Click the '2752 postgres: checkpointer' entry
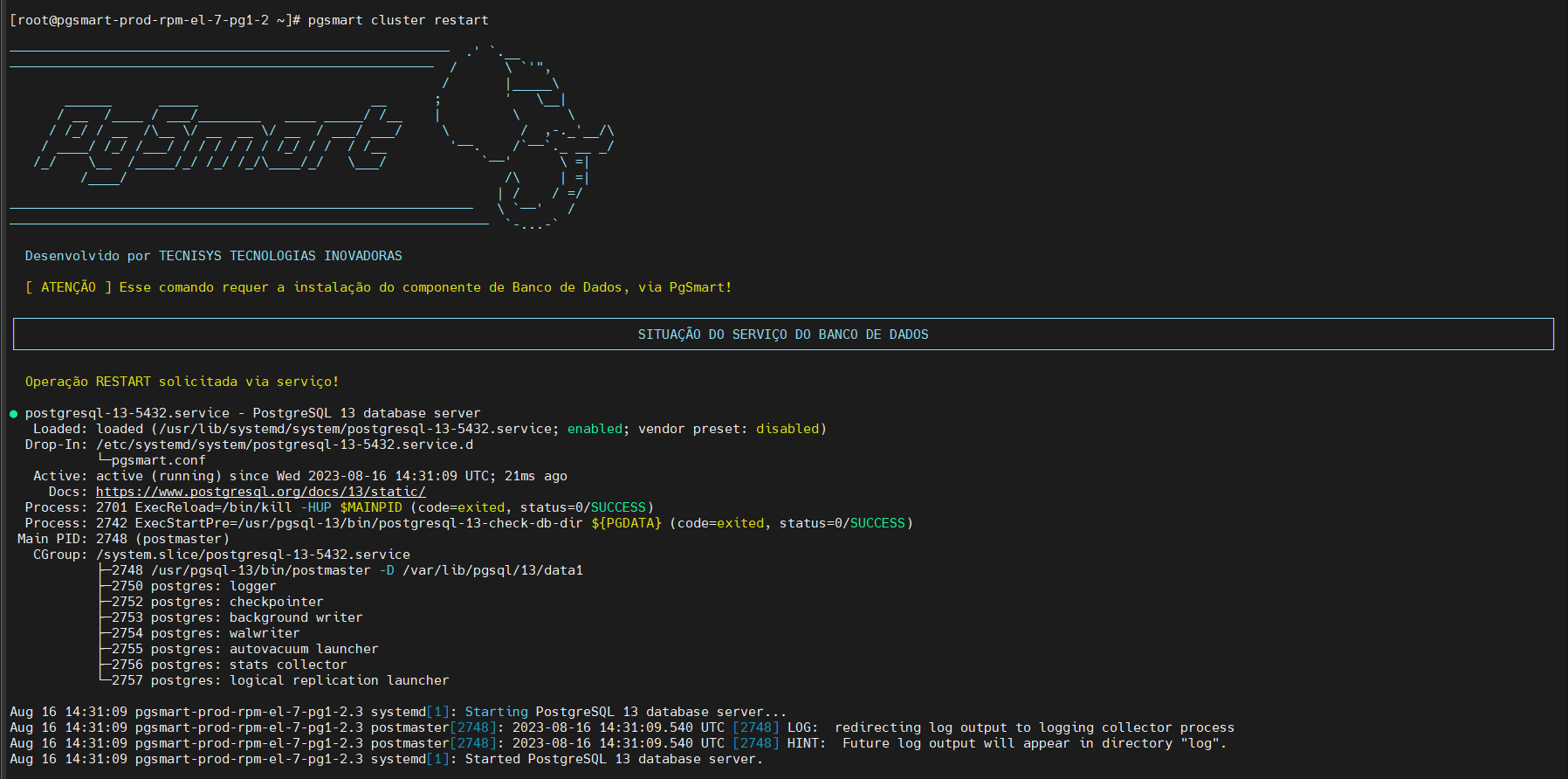 point(217,602)
